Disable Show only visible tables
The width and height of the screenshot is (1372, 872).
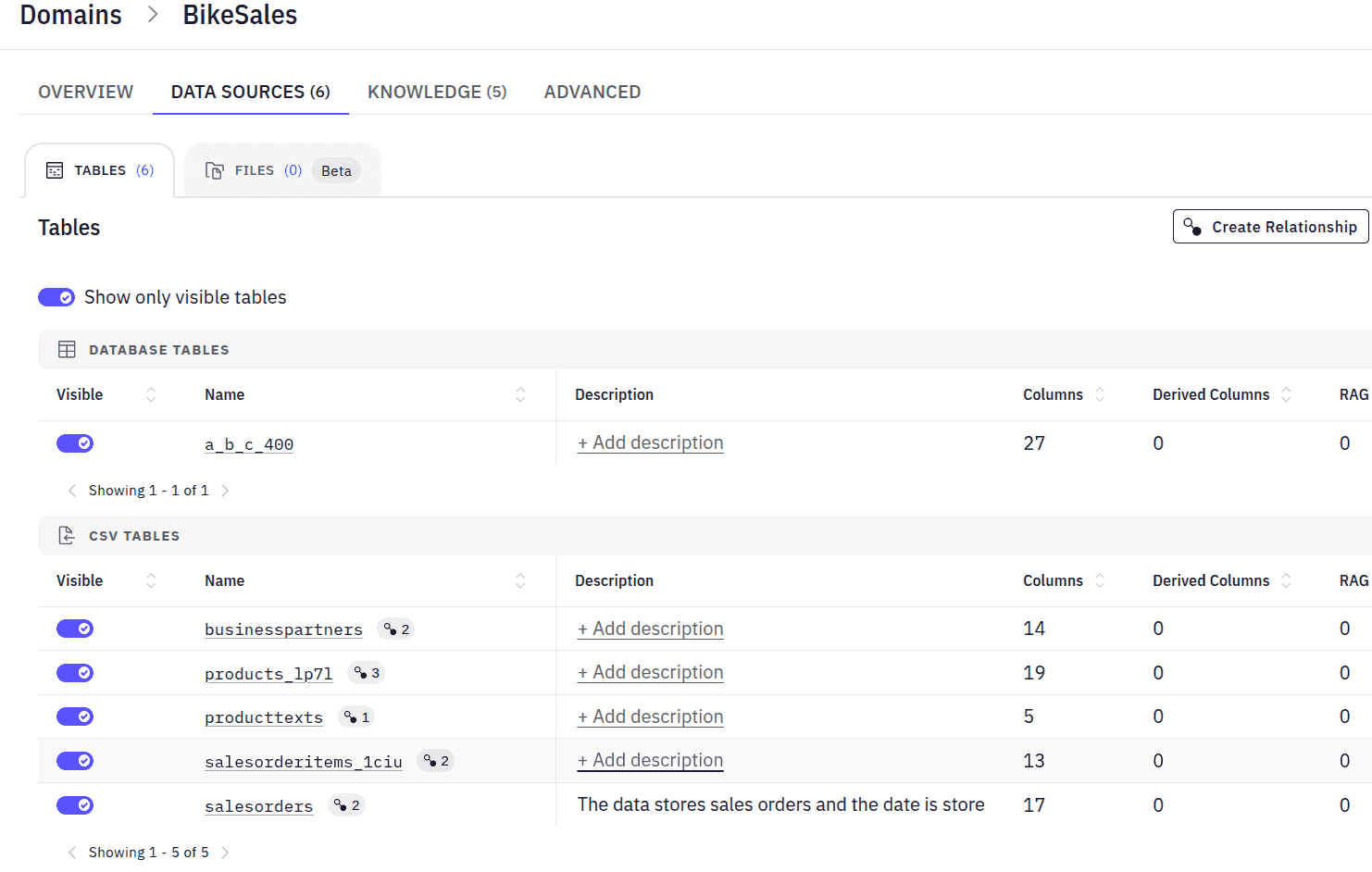(x=56, y=296)
